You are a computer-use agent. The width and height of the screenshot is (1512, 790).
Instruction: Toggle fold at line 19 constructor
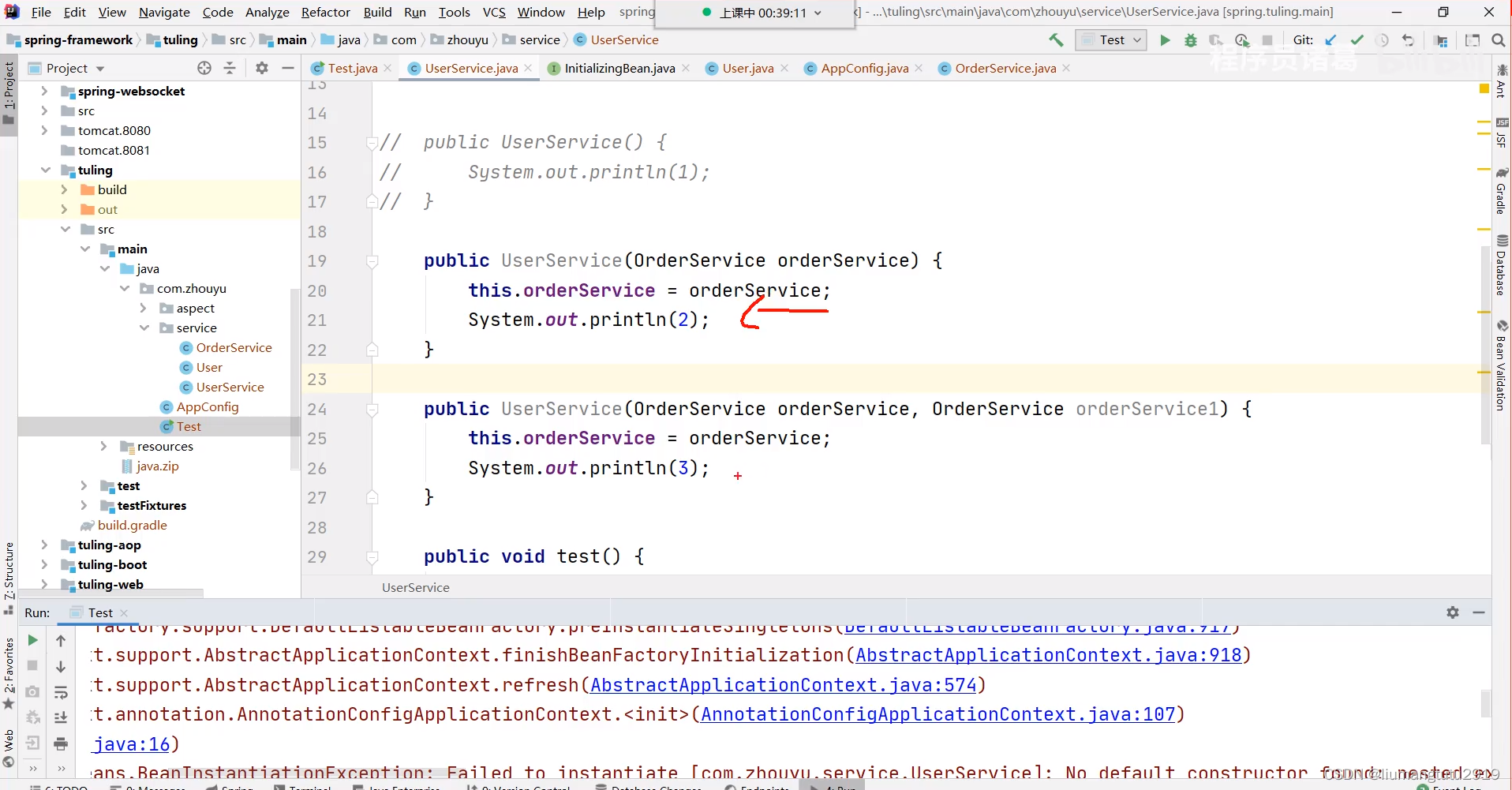(x=372, y=261)
